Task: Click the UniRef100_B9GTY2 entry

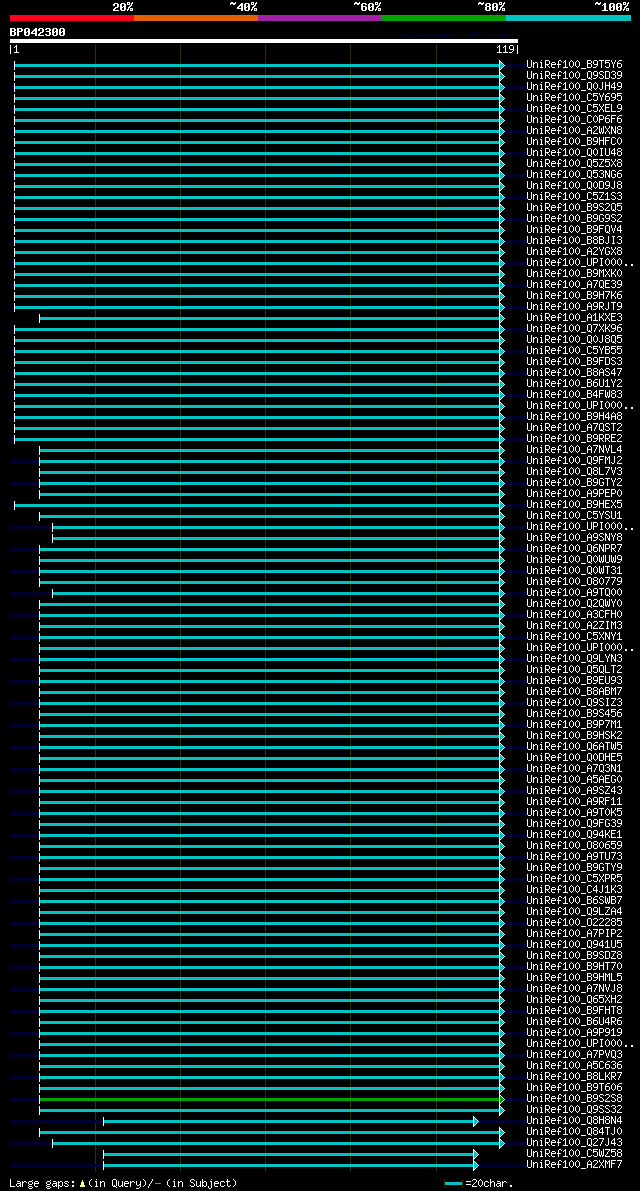Action: pos(574,483)
